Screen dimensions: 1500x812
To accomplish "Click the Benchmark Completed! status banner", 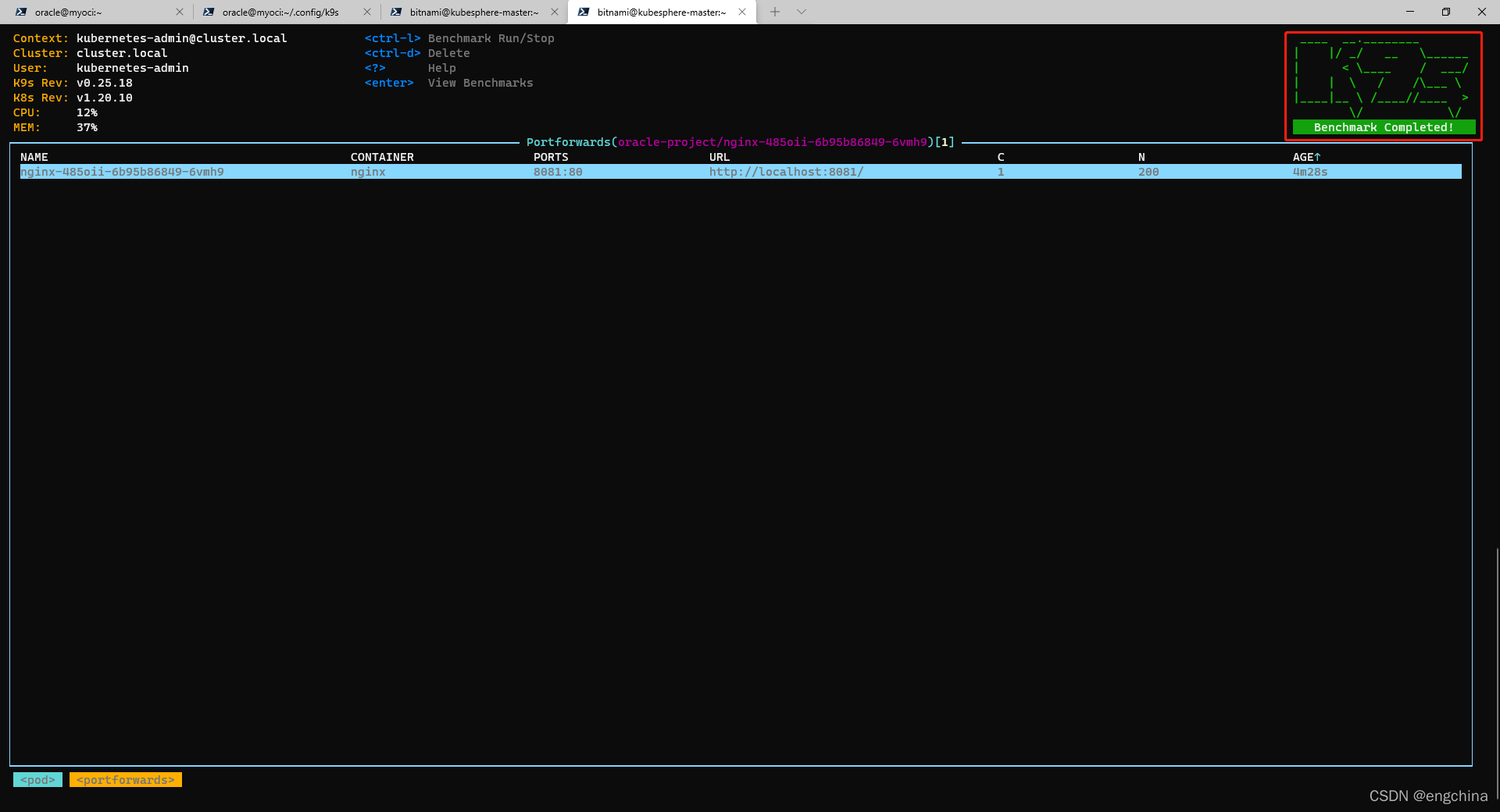I will (1384, 127).
